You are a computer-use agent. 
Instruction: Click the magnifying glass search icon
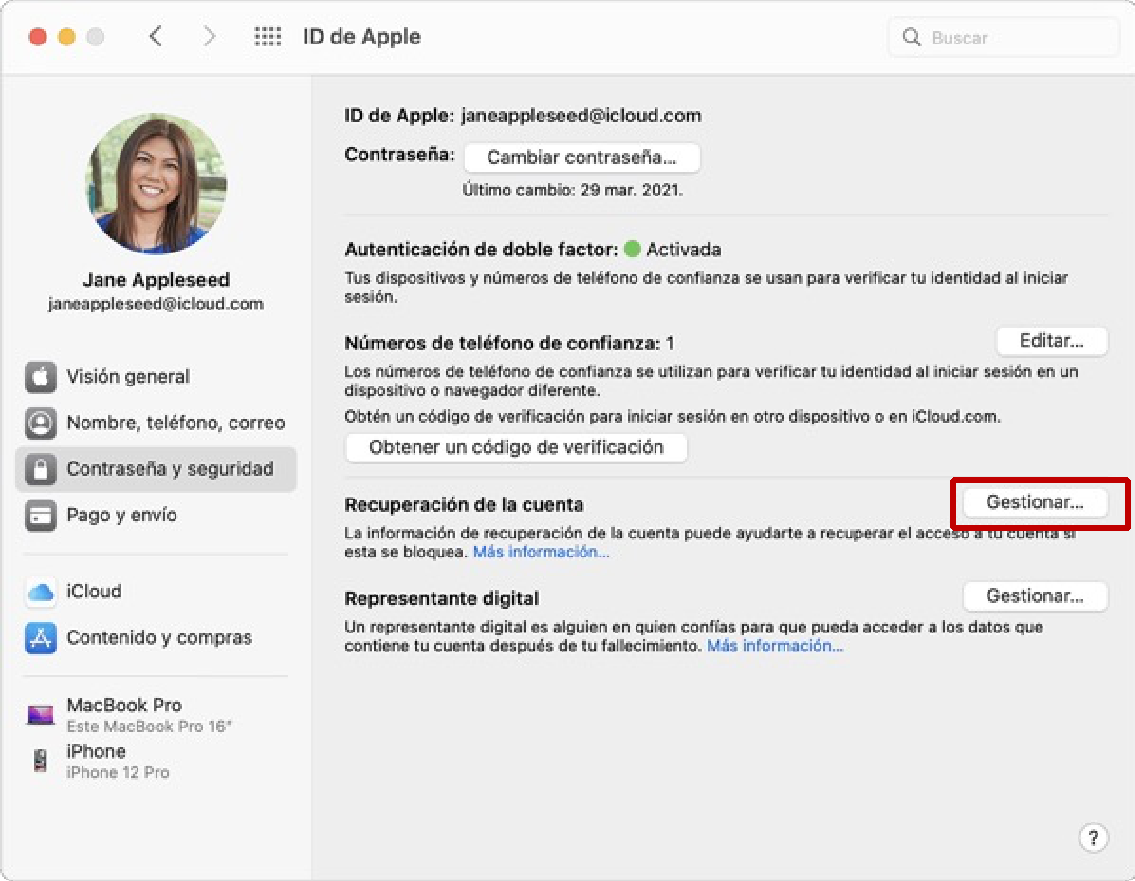(x=911, y=37)
